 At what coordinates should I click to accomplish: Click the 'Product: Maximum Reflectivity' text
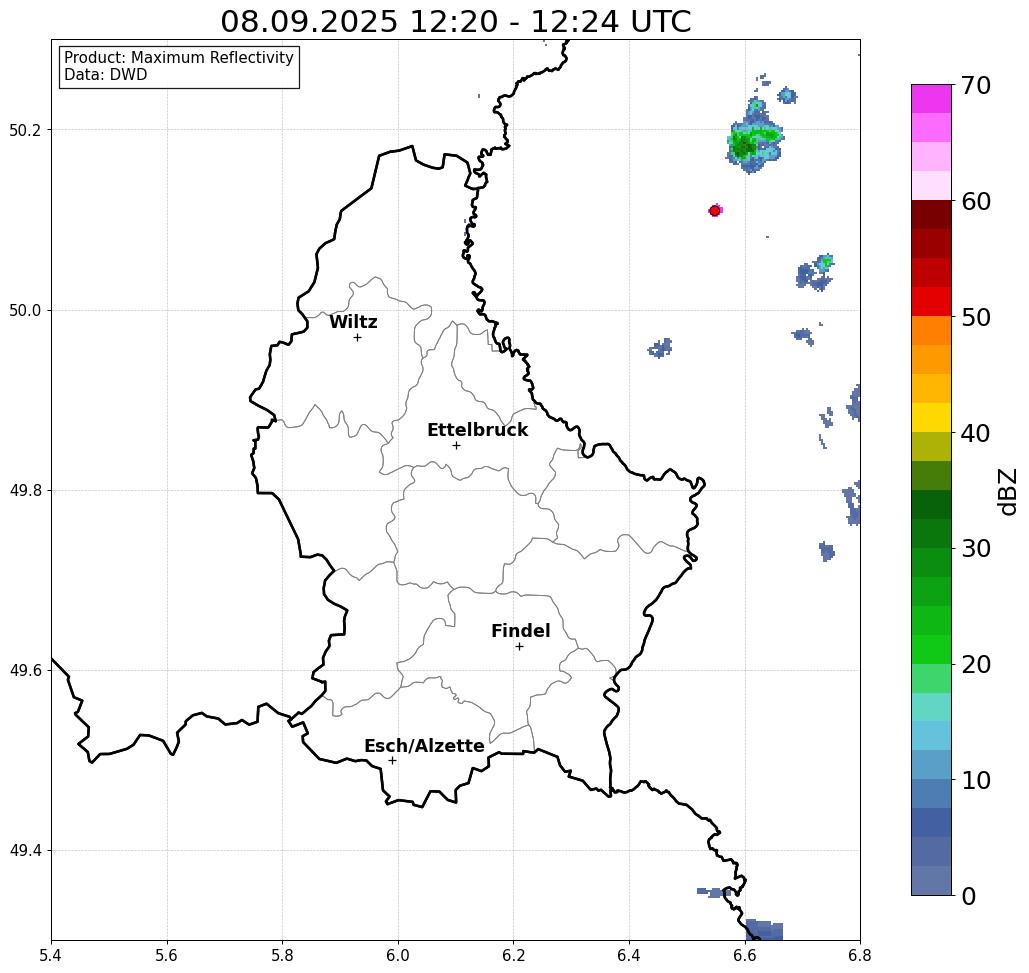tap(178, 58)
